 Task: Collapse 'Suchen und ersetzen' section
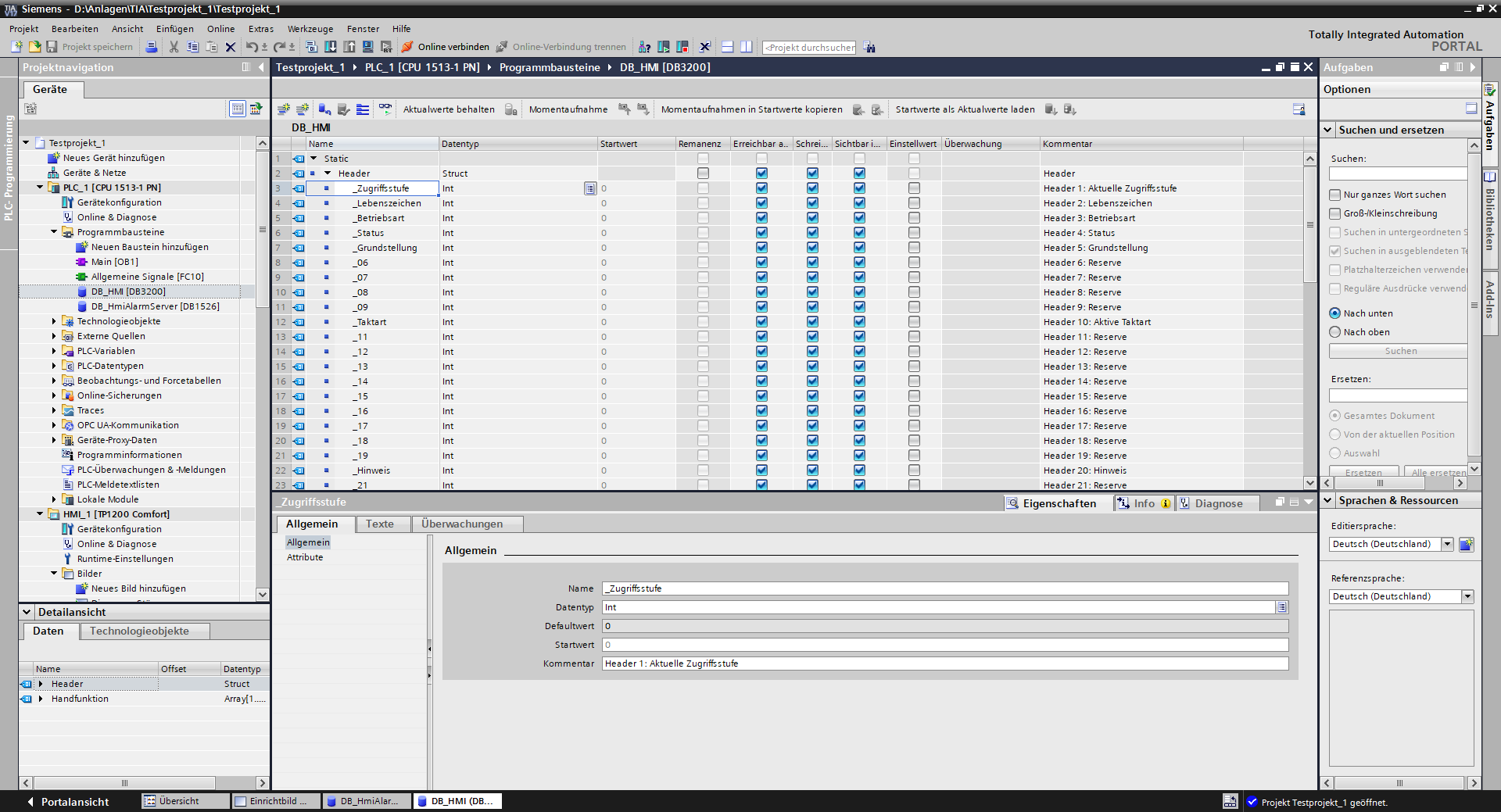pyautogui.click(x=1327, y=130)
